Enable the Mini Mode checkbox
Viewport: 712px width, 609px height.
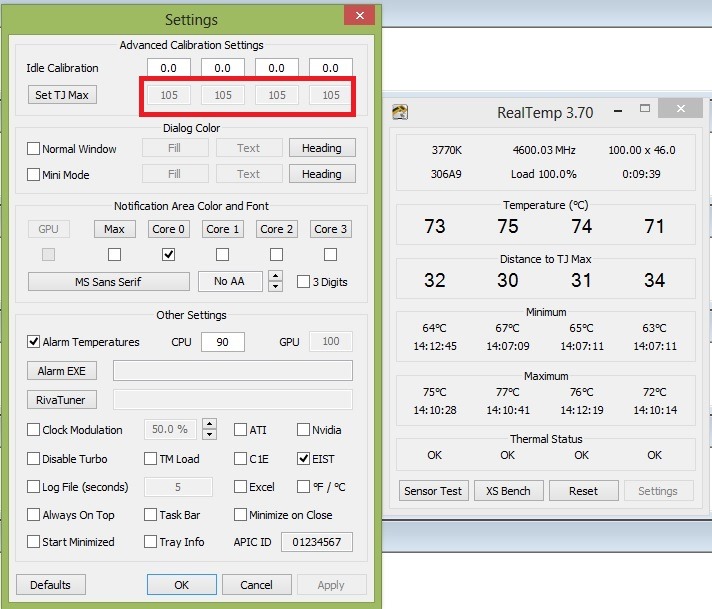(33, 174)
